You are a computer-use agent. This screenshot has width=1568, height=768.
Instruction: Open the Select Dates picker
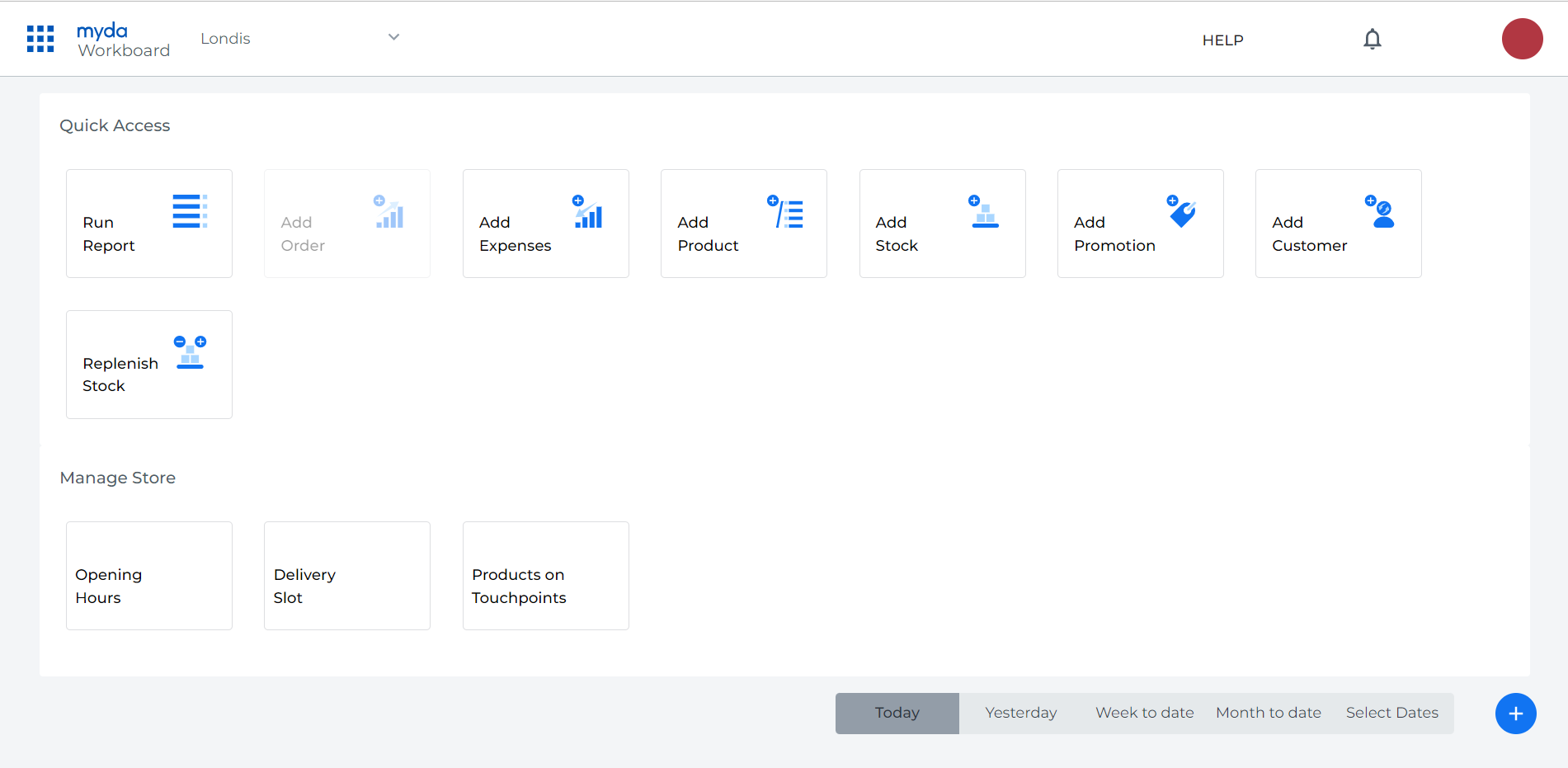coord(1391,713)
